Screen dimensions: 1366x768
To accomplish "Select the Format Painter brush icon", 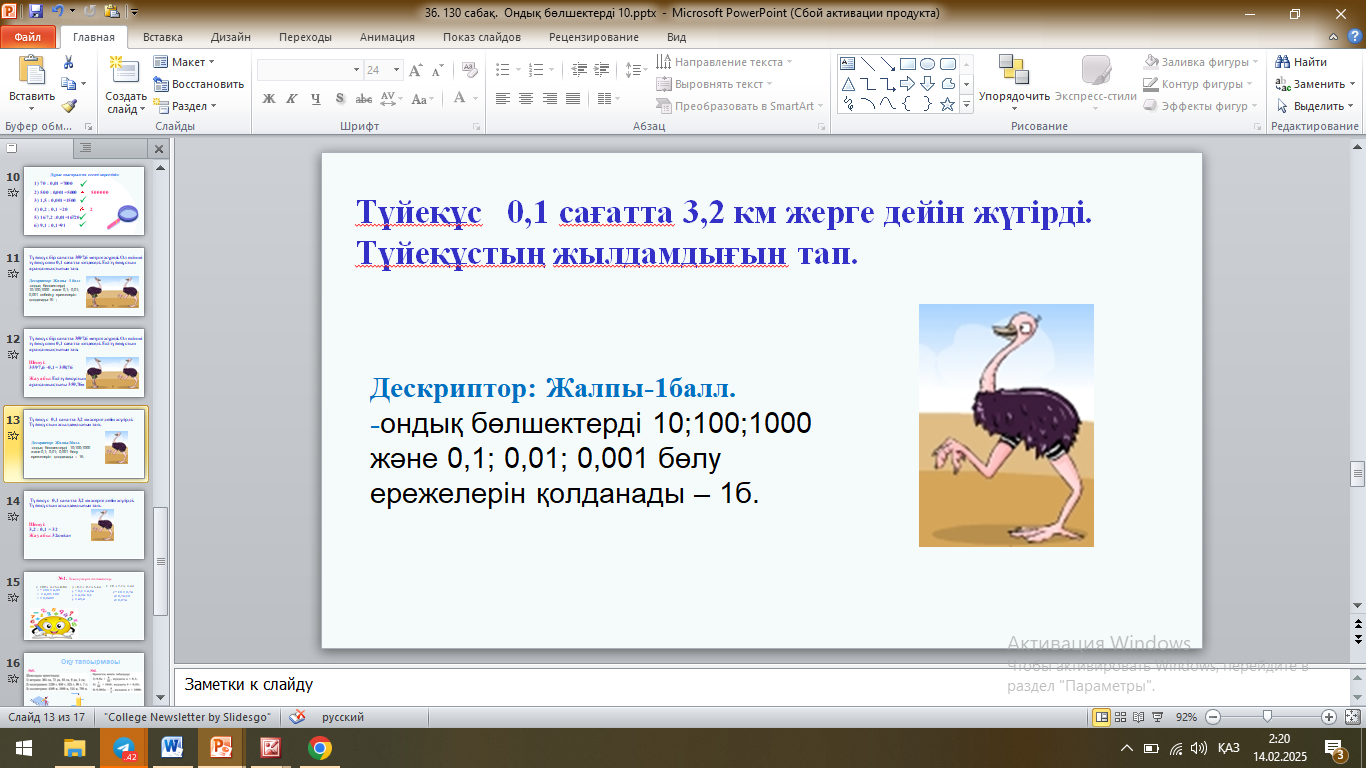I will point(68,106).
